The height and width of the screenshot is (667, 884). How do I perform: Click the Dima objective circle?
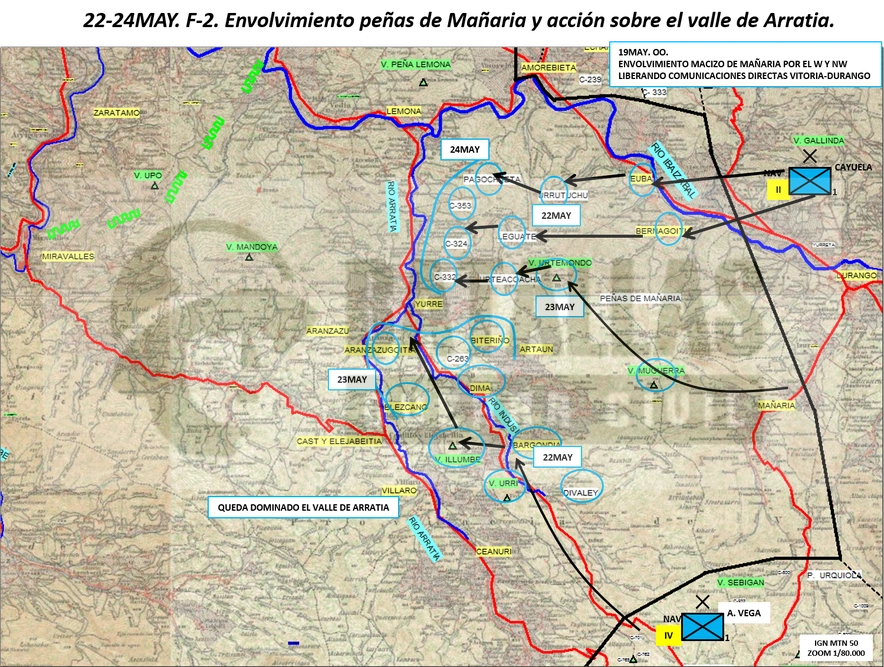click(481, 381)
